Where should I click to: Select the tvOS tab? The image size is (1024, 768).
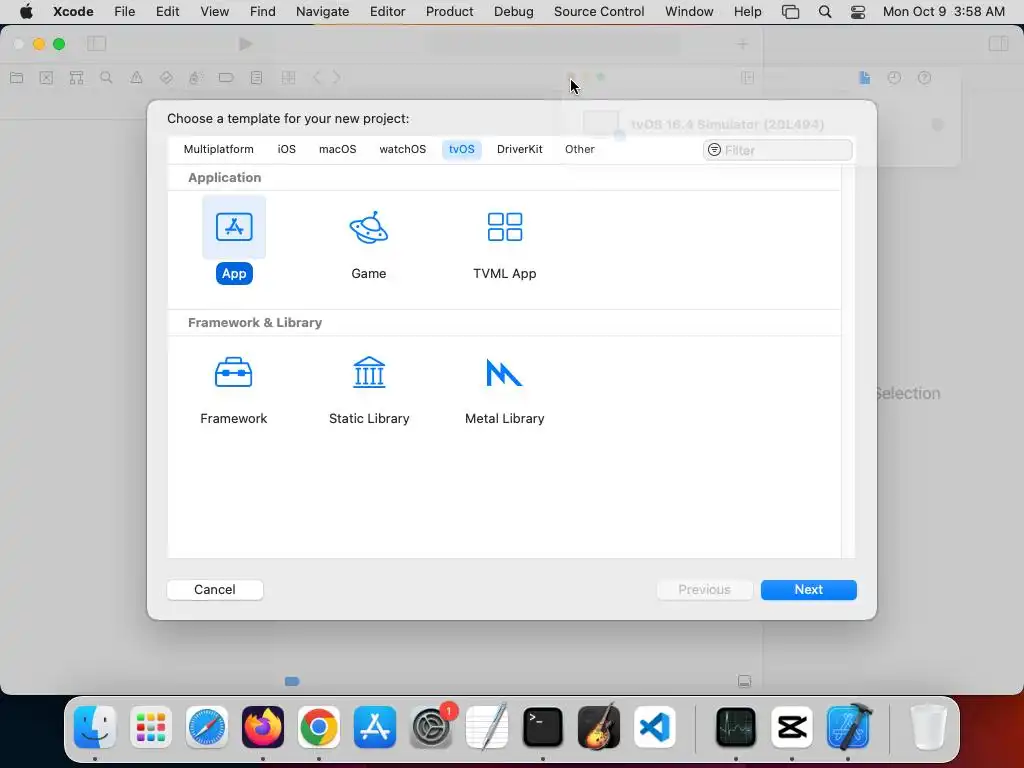point(461,149)
